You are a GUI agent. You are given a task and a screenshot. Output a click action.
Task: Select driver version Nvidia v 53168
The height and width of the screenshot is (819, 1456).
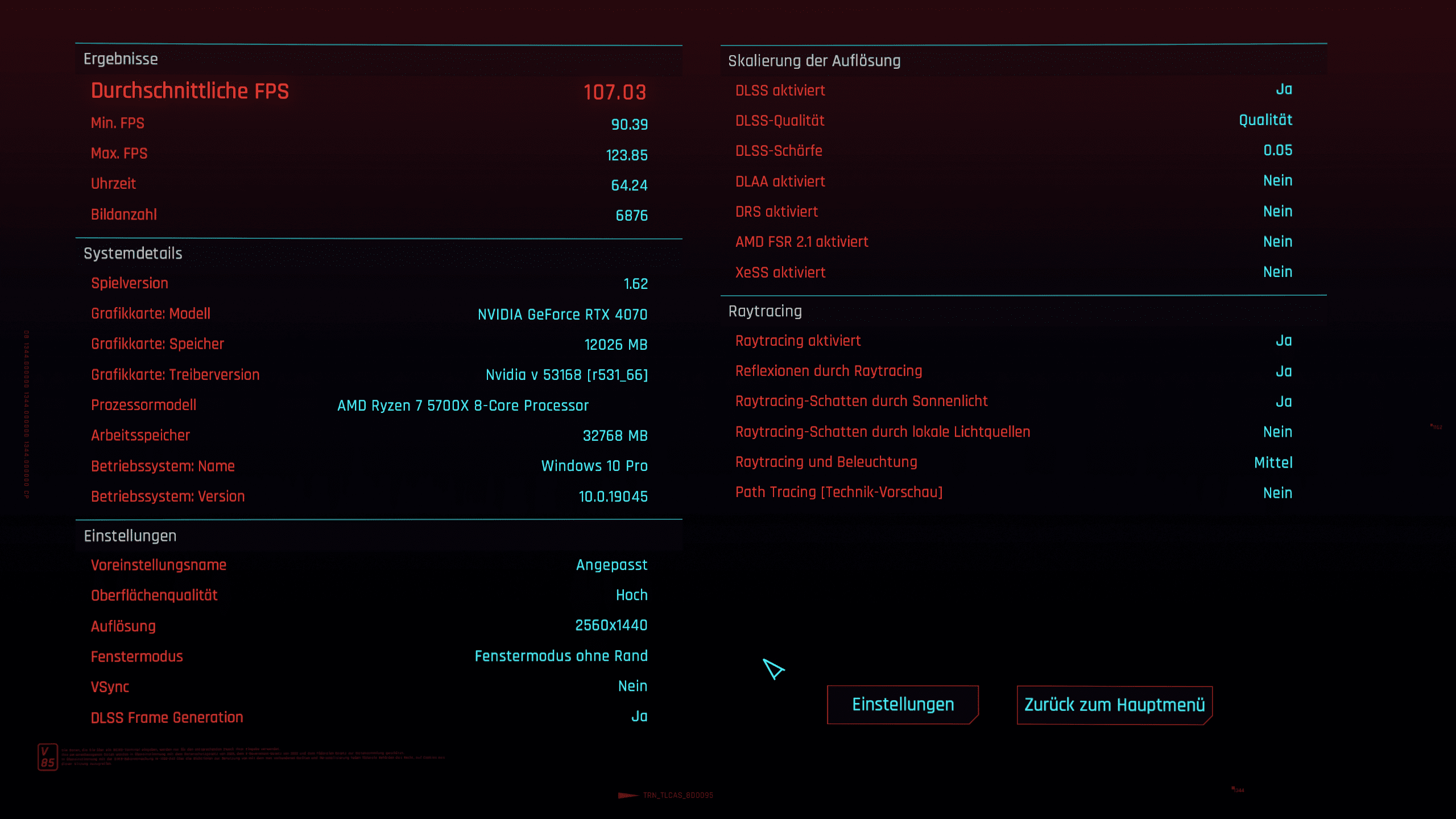566,375
